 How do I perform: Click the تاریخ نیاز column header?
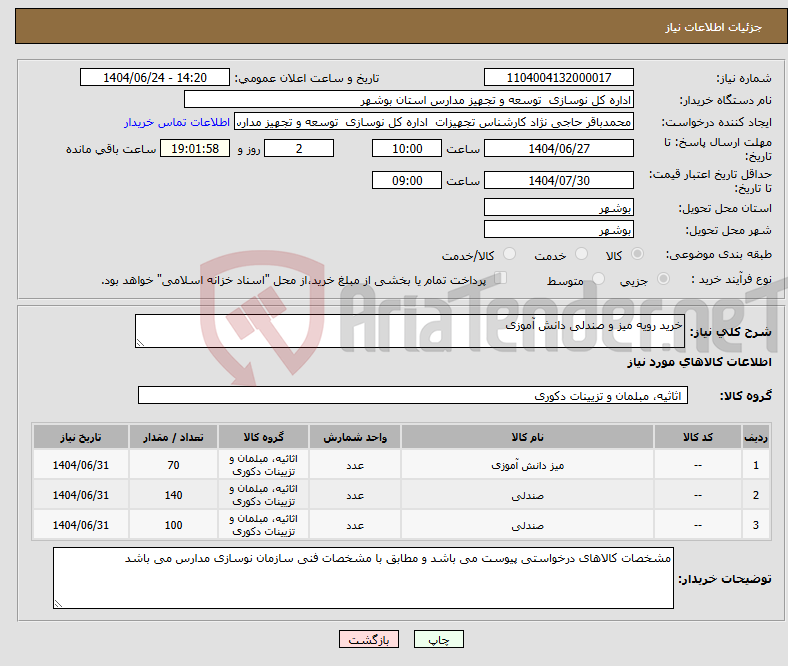pyautogui.click(x=80, y=438)
